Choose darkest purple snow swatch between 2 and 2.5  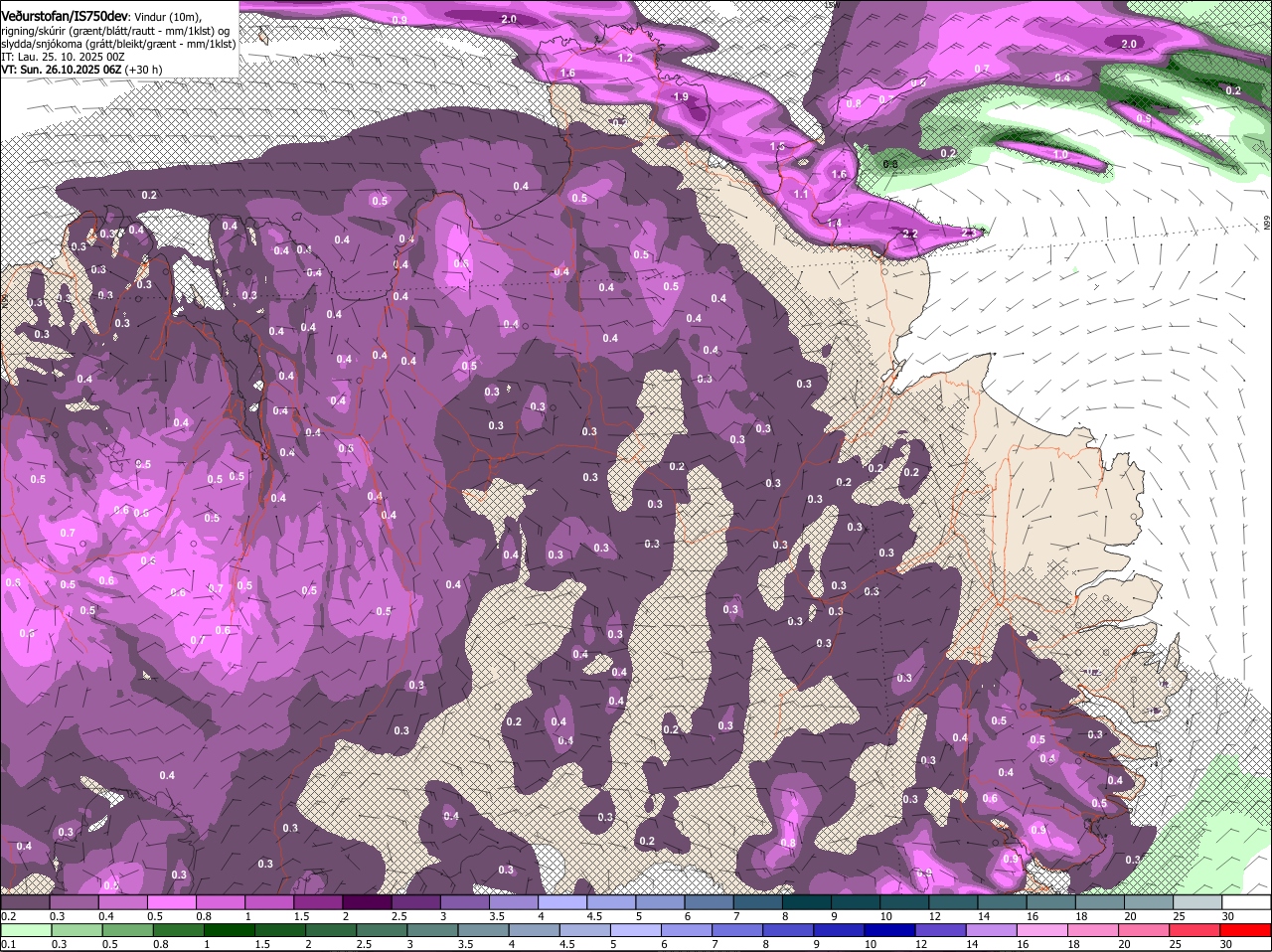click(368, 902)
